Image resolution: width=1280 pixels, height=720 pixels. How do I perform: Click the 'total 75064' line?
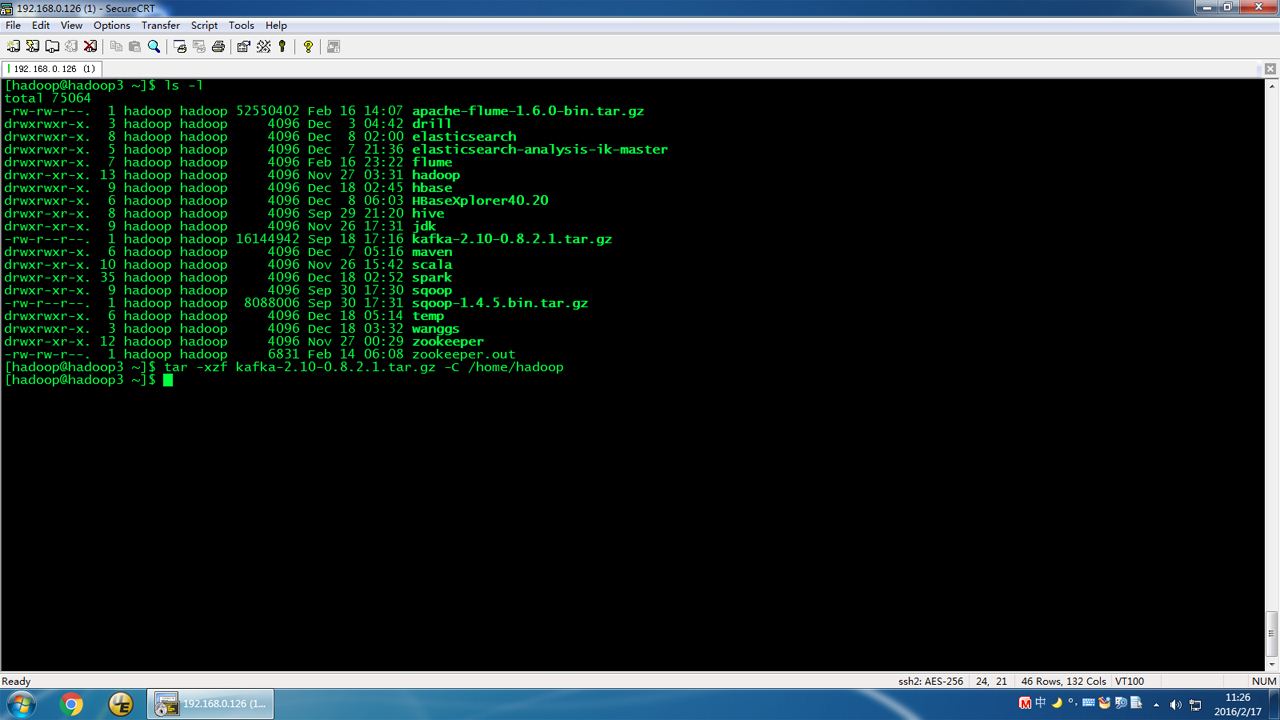coord(48,98)
